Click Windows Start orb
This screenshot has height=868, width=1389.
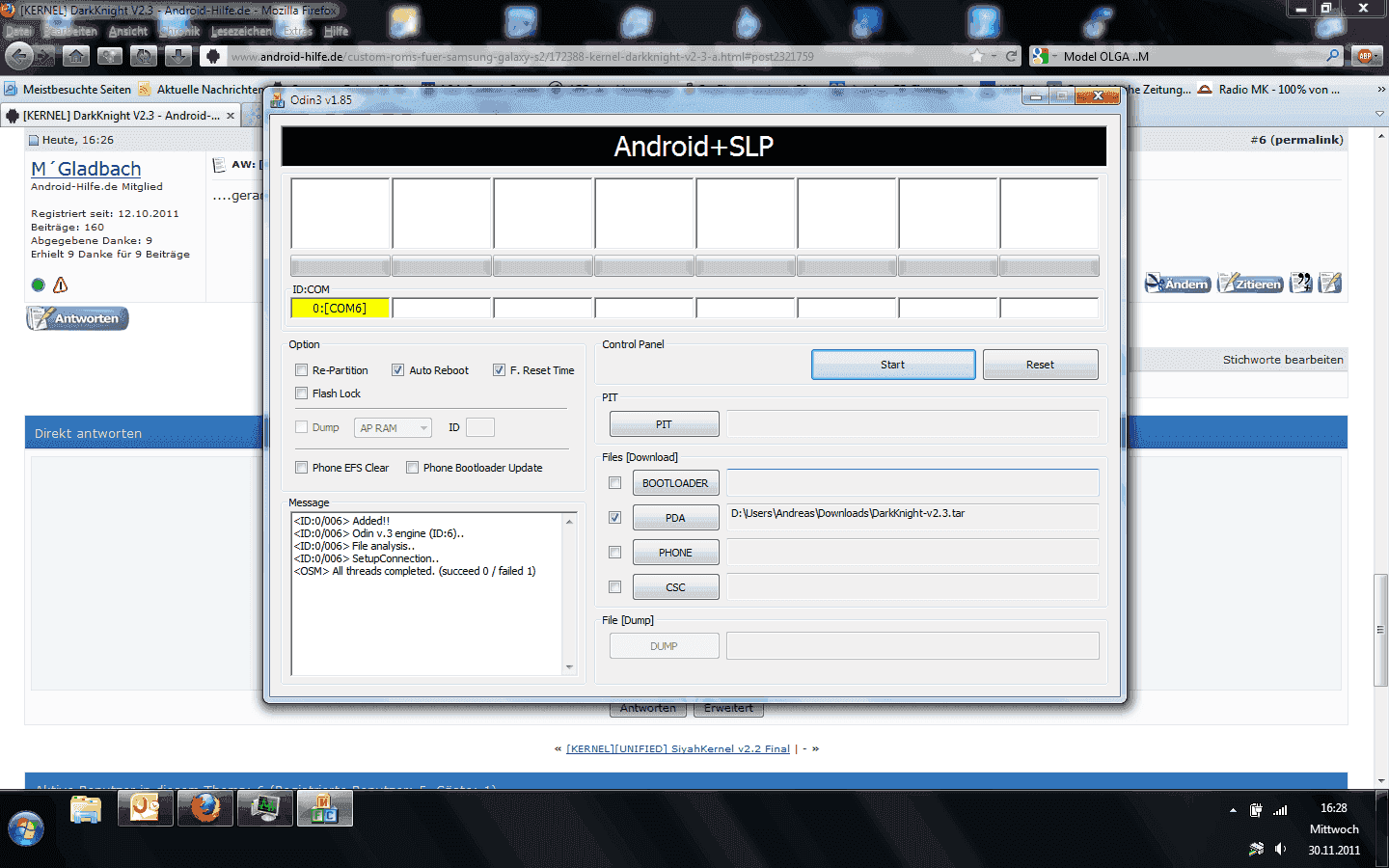[26, 829]
